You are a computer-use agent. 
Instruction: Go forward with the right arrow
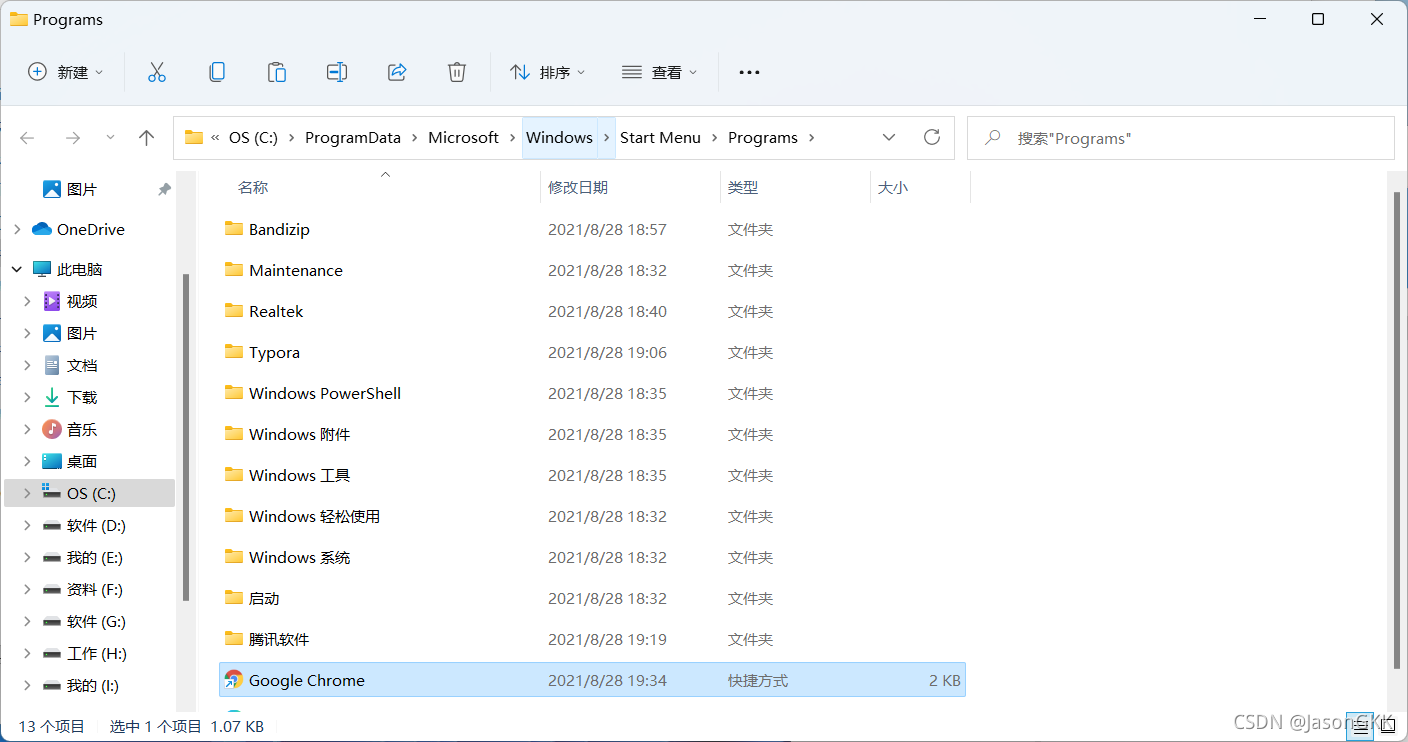tap(72, 138)
